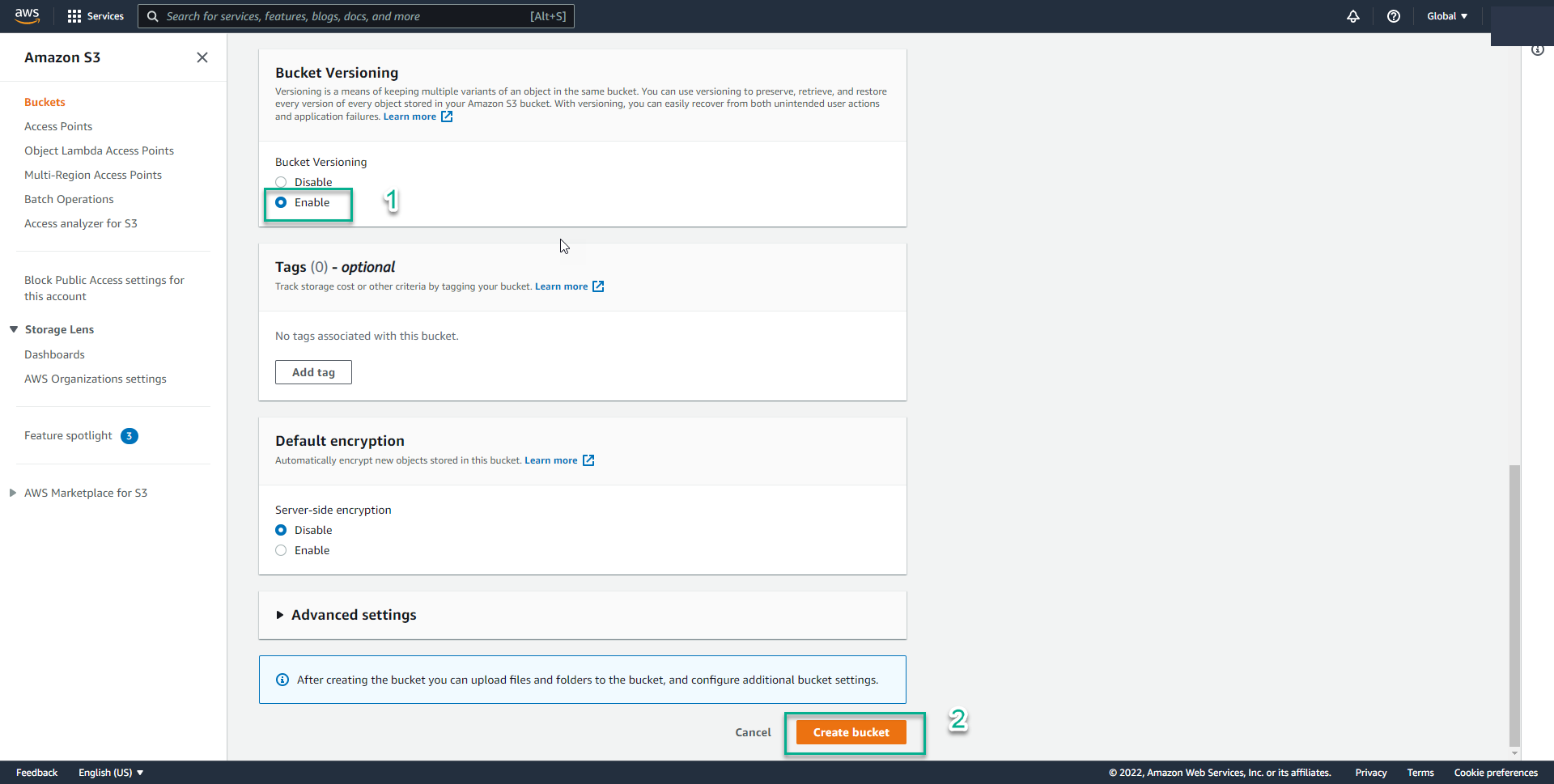Enable Server-side encryption radio option
The width and height of the screenshot is (1554, 784).
point(281,550)
